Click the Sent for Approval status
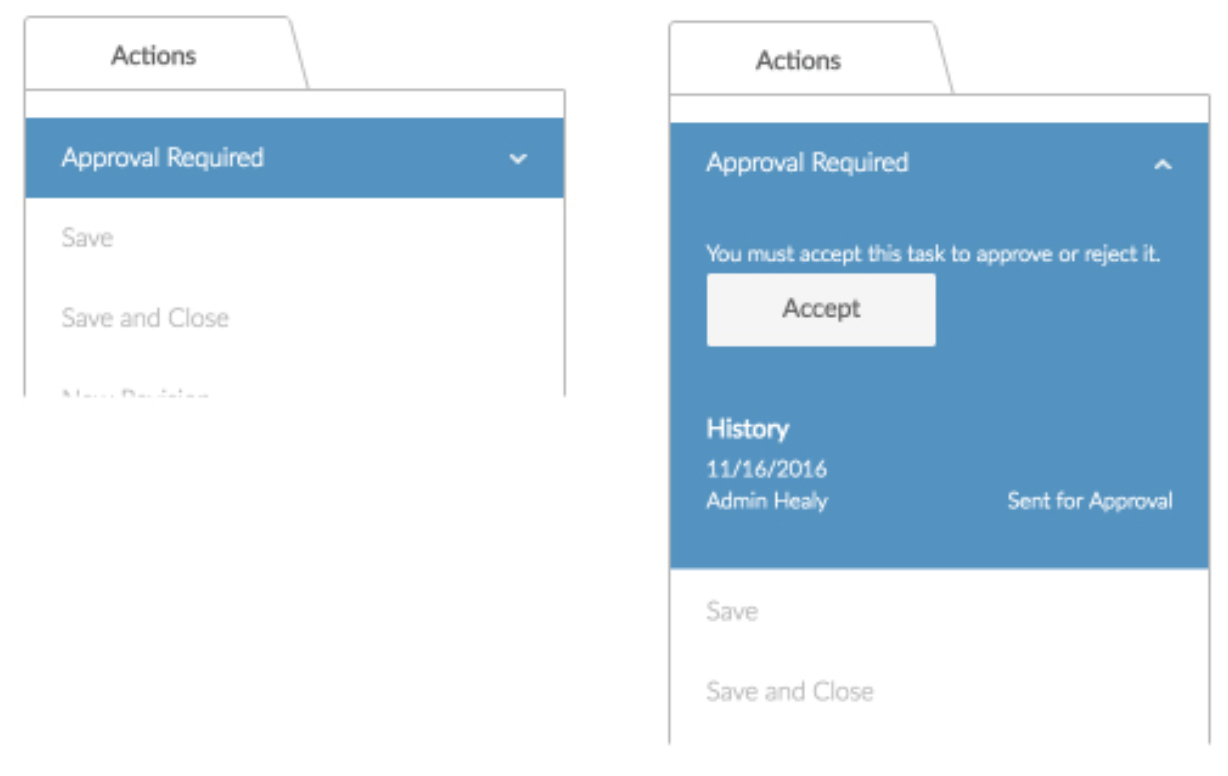Viewport: 1228px width, 776px height. coord(1089,501)
